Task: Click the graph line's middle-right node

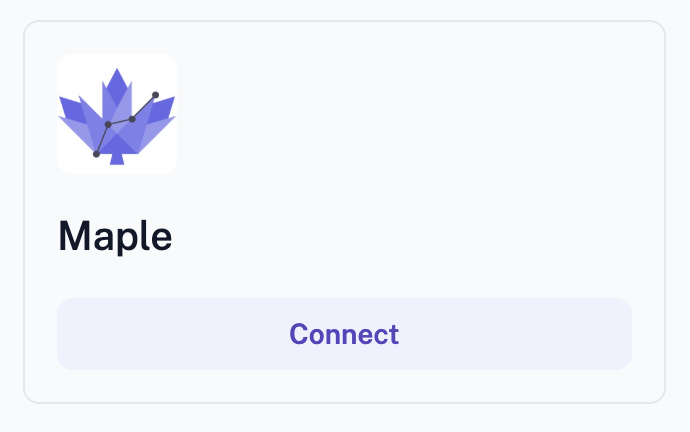Action: [132, 119]
